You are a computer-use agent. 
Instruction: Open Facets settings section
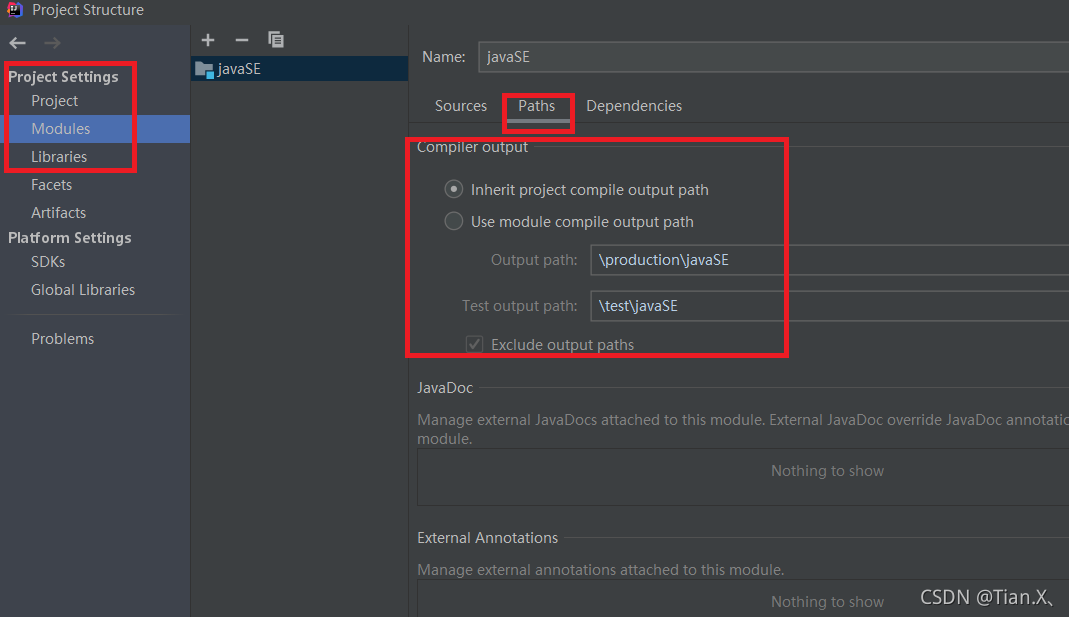tap(51, 185)
